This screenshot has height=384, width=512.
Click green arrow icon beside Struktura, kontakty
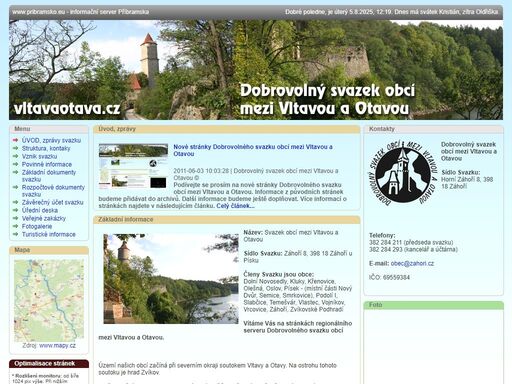(15, 148)
